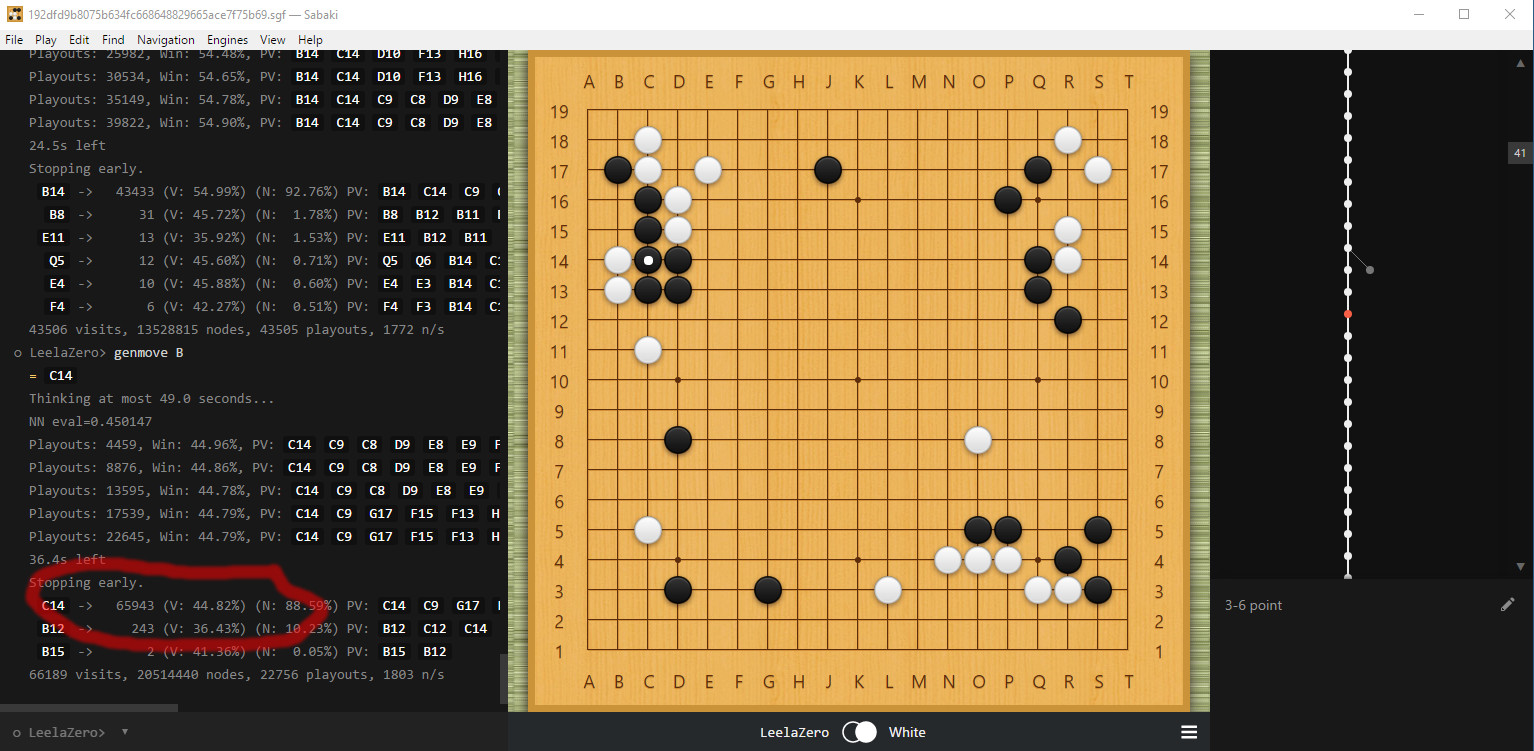Click the Sabaki app icon in title bar
Viewport: 1534px width, 751px height.
tap(14, 14)
